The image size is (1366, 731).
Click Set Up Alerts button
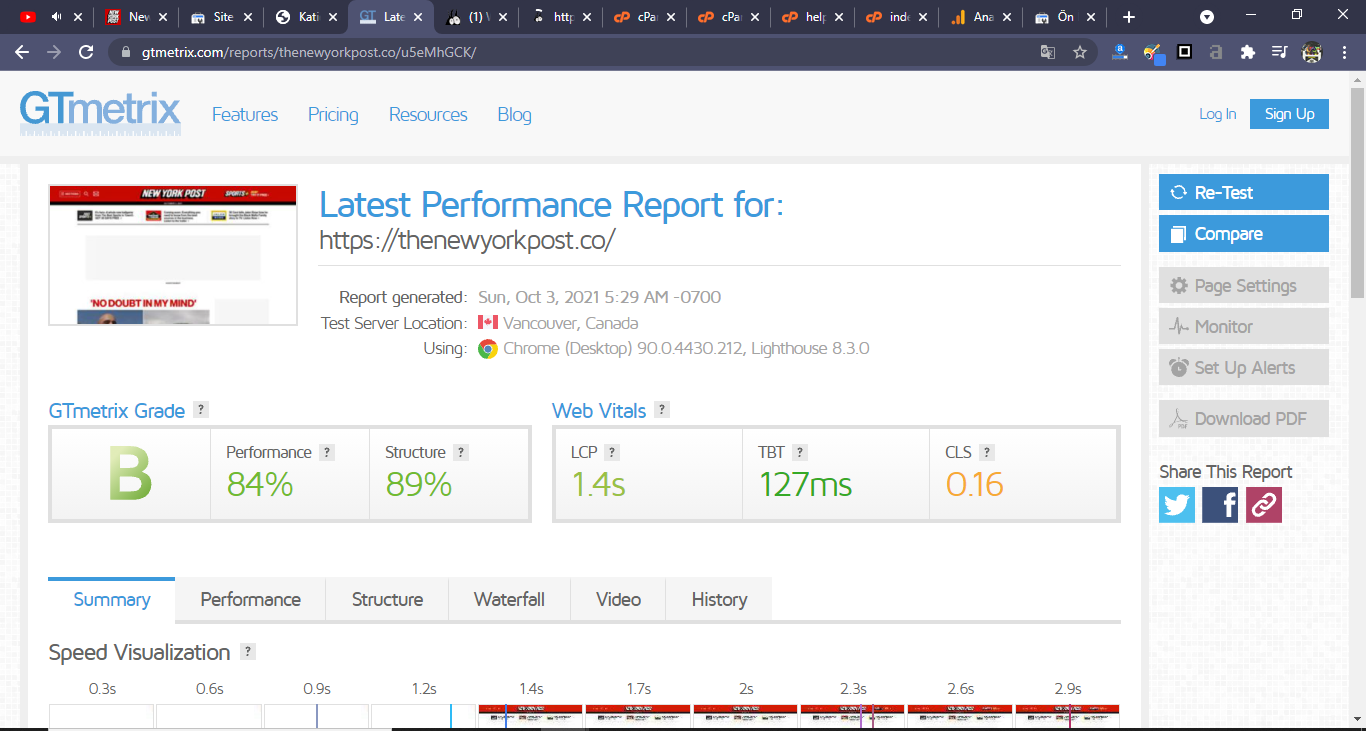pos(1244,368)
